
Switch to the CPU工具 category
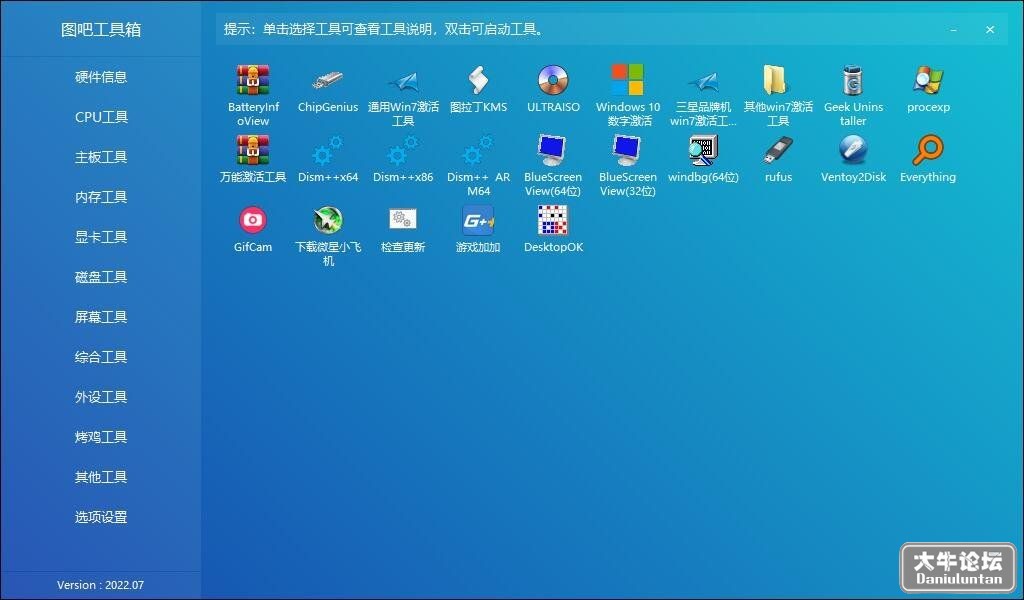(x=101, y=117)
